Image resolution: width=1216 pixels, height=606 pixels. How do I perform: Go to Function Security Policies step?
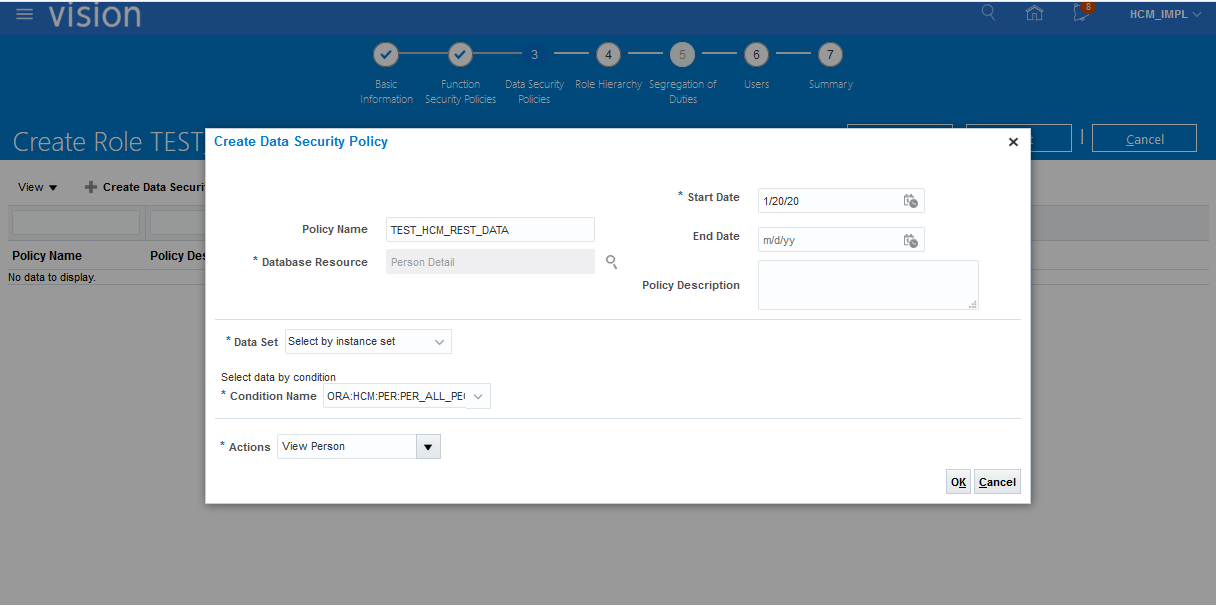click(x=460, y=55)
